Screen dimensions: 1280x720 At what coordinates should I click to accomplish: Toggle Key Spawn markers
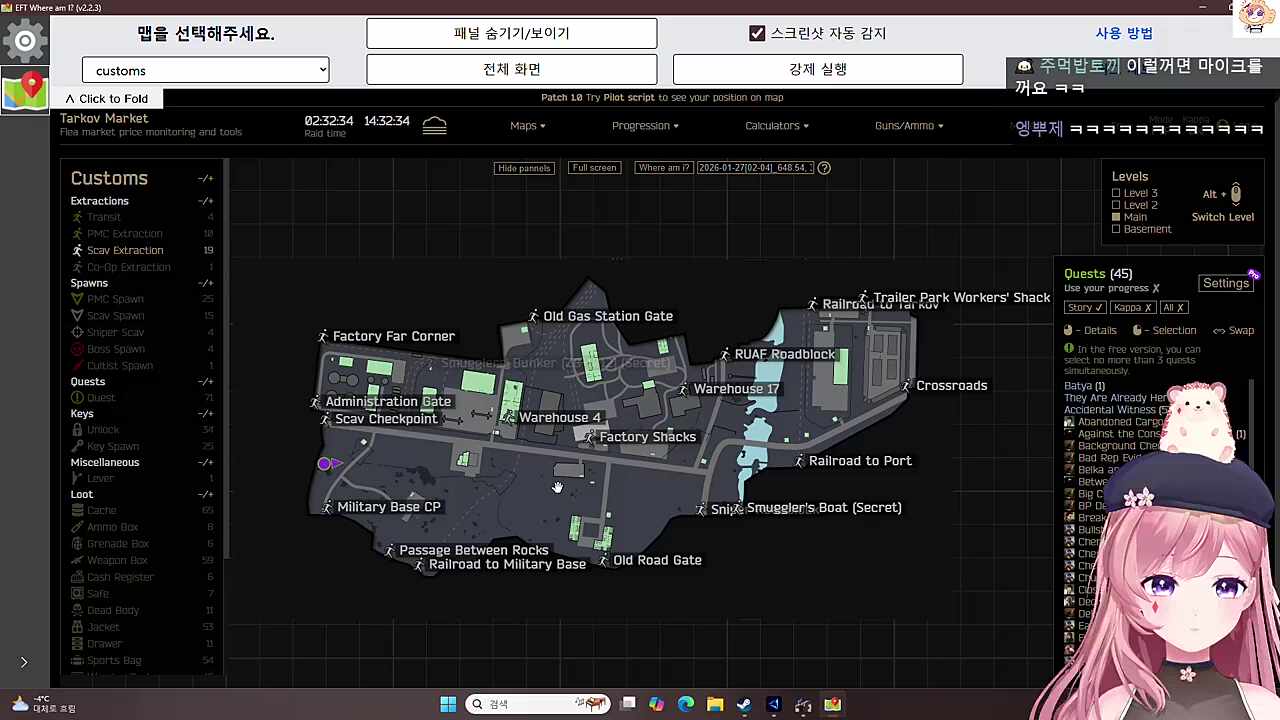pos(112,447)
